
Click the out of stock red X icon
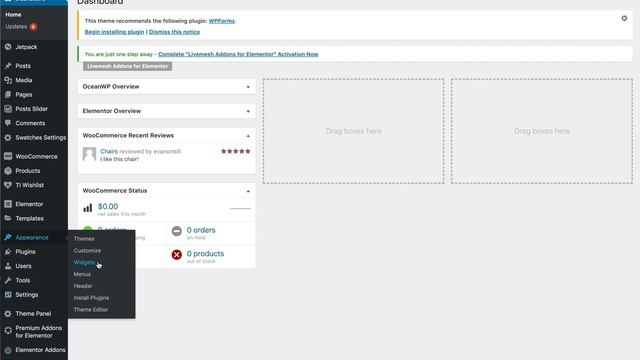click(177, 255)
